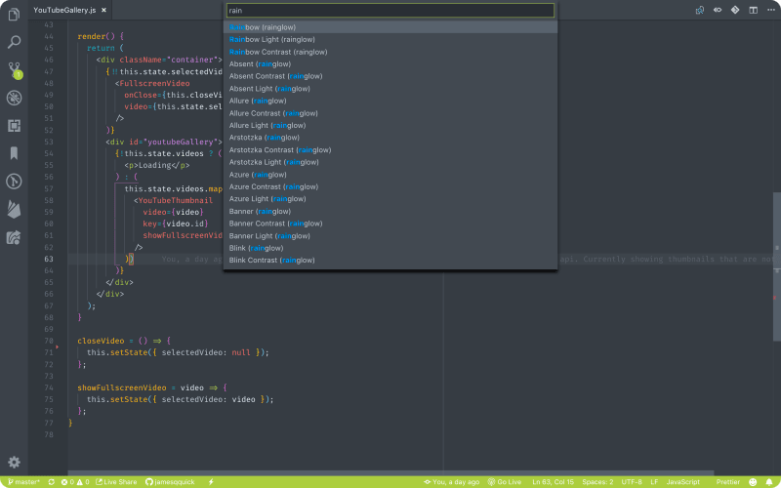Viewport: 781px width, 488px height.
Task: Open the UTF-8 encoding selector
Action: click(632, 482)
